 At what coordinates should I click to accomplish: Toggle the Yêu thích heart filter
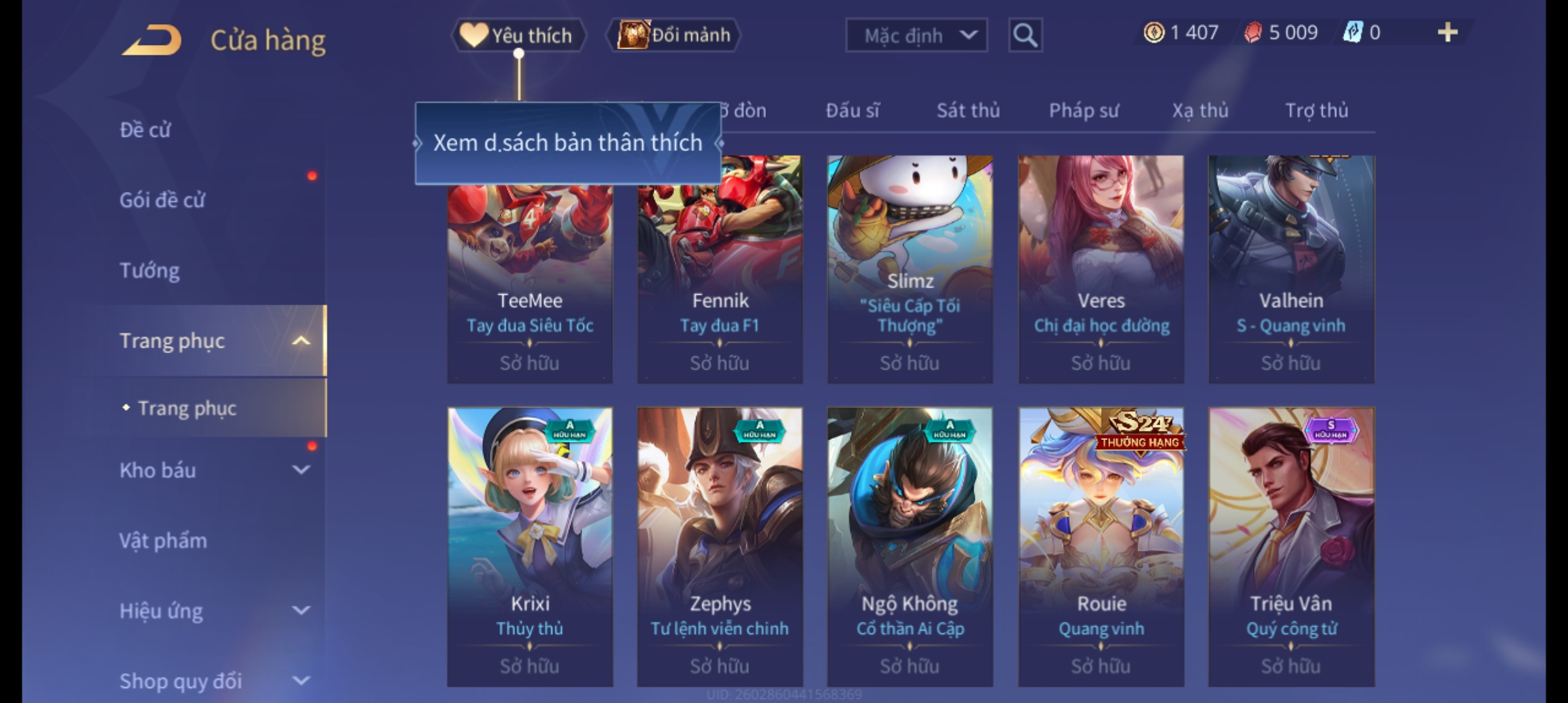518,35
